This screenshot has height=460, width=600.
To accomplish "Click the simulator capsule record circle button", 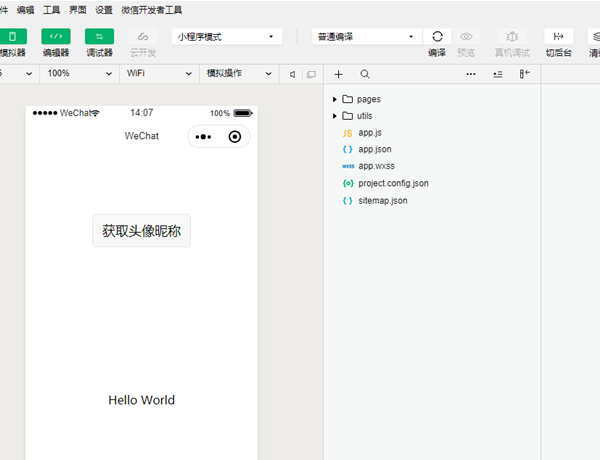I will [x=234, y=136].
